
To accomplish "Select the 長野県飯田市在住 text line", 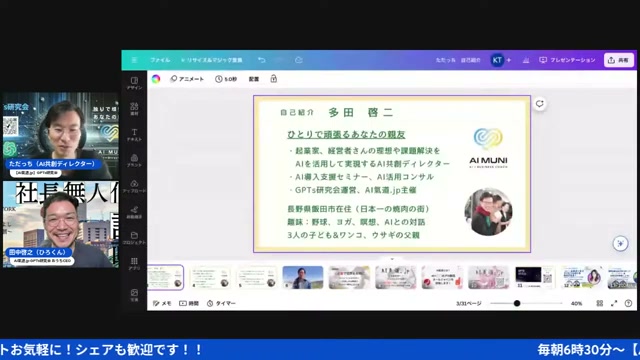I will (358, 209).
